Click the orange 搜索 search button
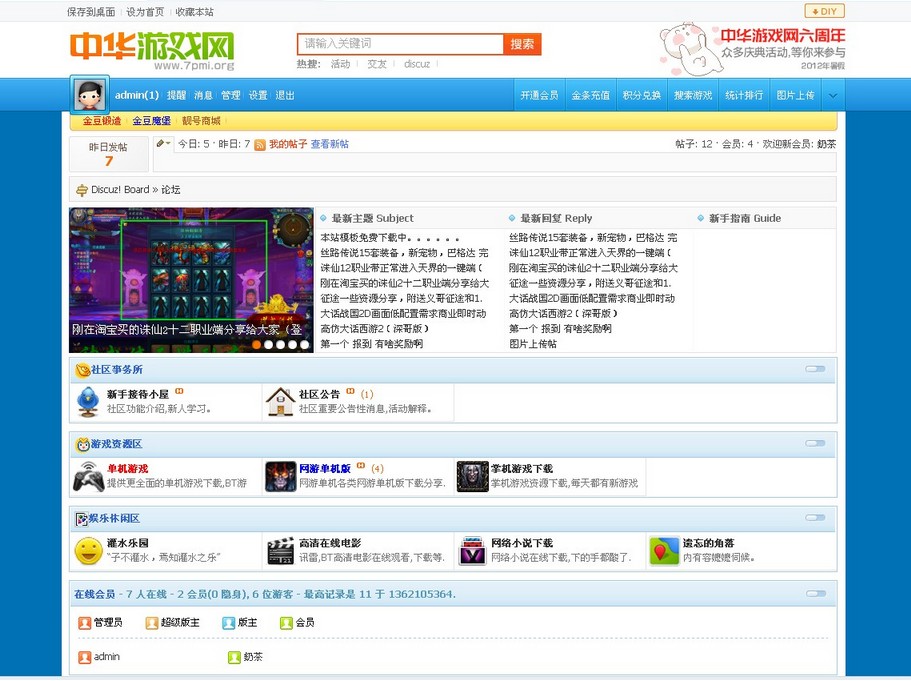 pos(522,44)
